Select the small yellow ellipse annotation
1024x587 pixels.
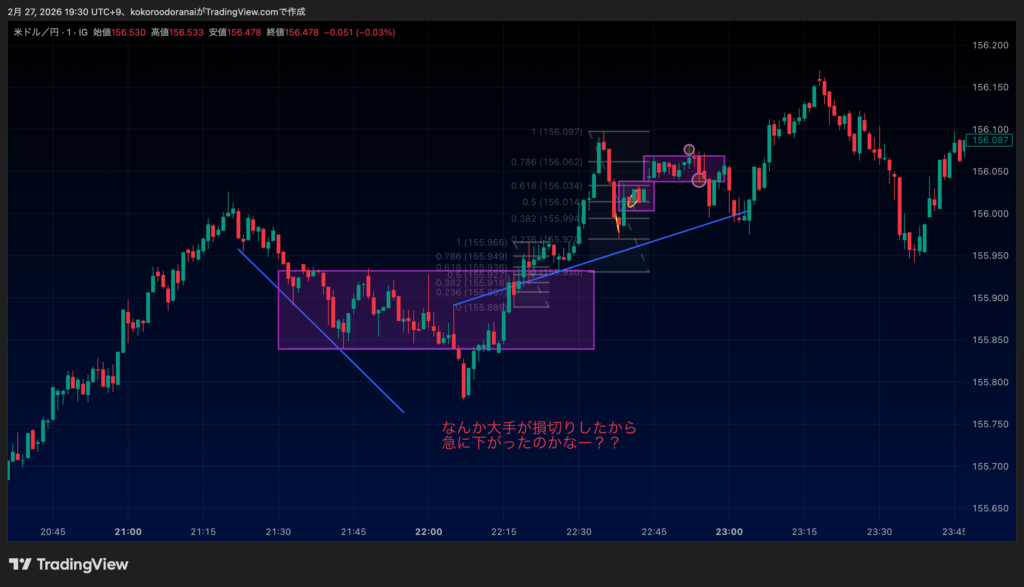click(632, 203)
